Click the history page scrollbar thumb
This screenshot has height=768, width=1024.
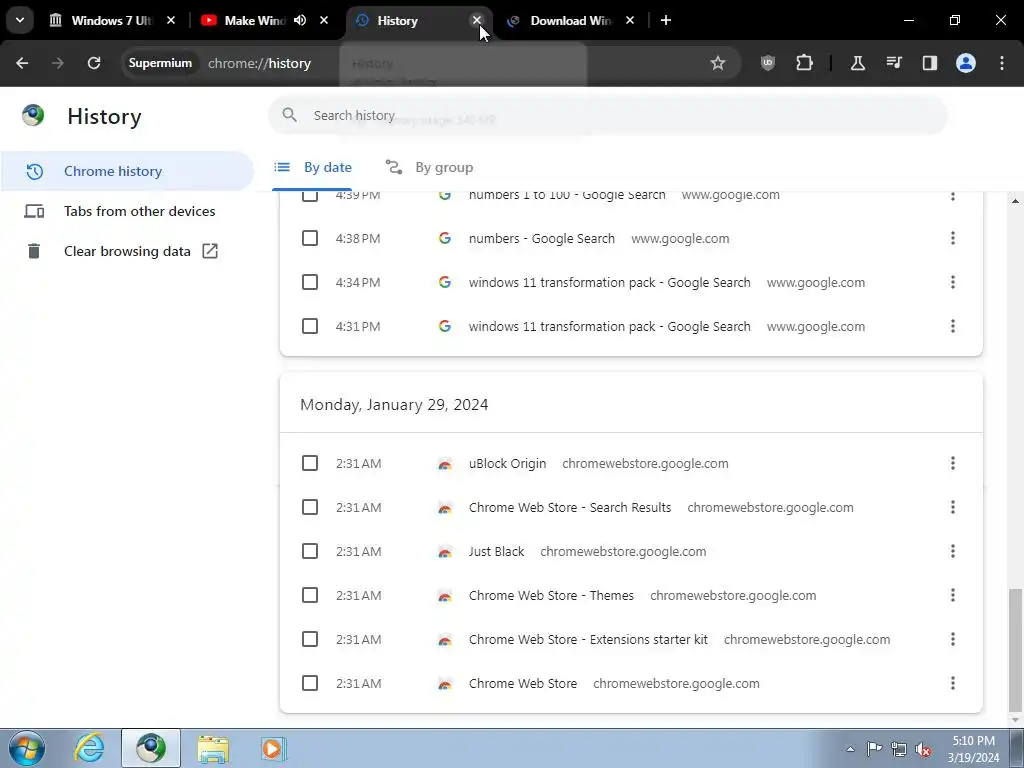(1015, 650)
